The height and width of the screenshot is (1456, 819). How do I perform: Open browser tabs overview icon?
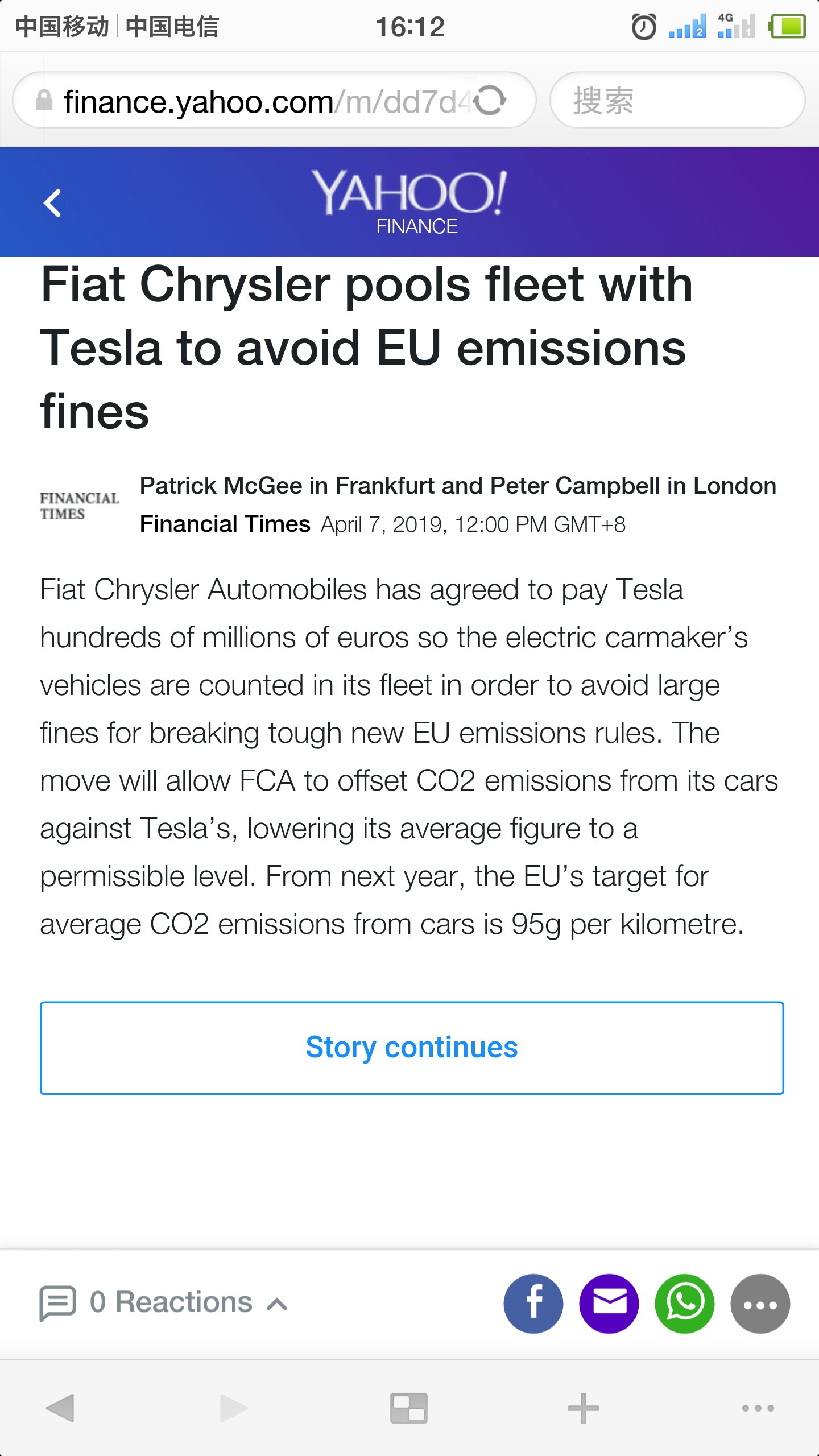409,1408
